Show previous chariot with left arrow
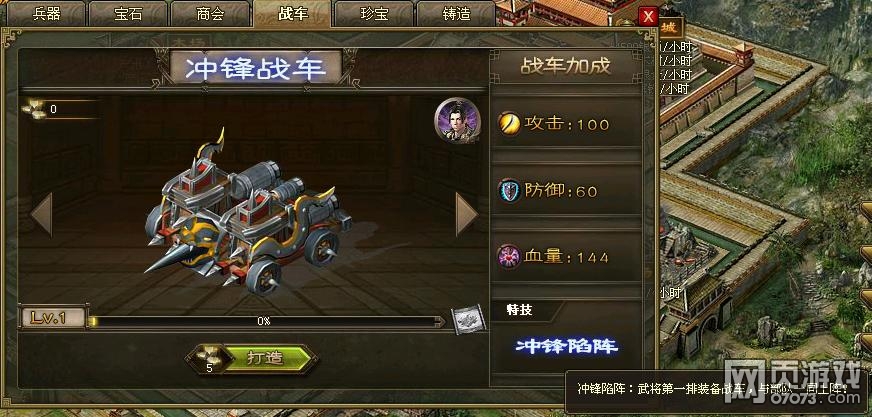872x417 pixels. point(41,214)
